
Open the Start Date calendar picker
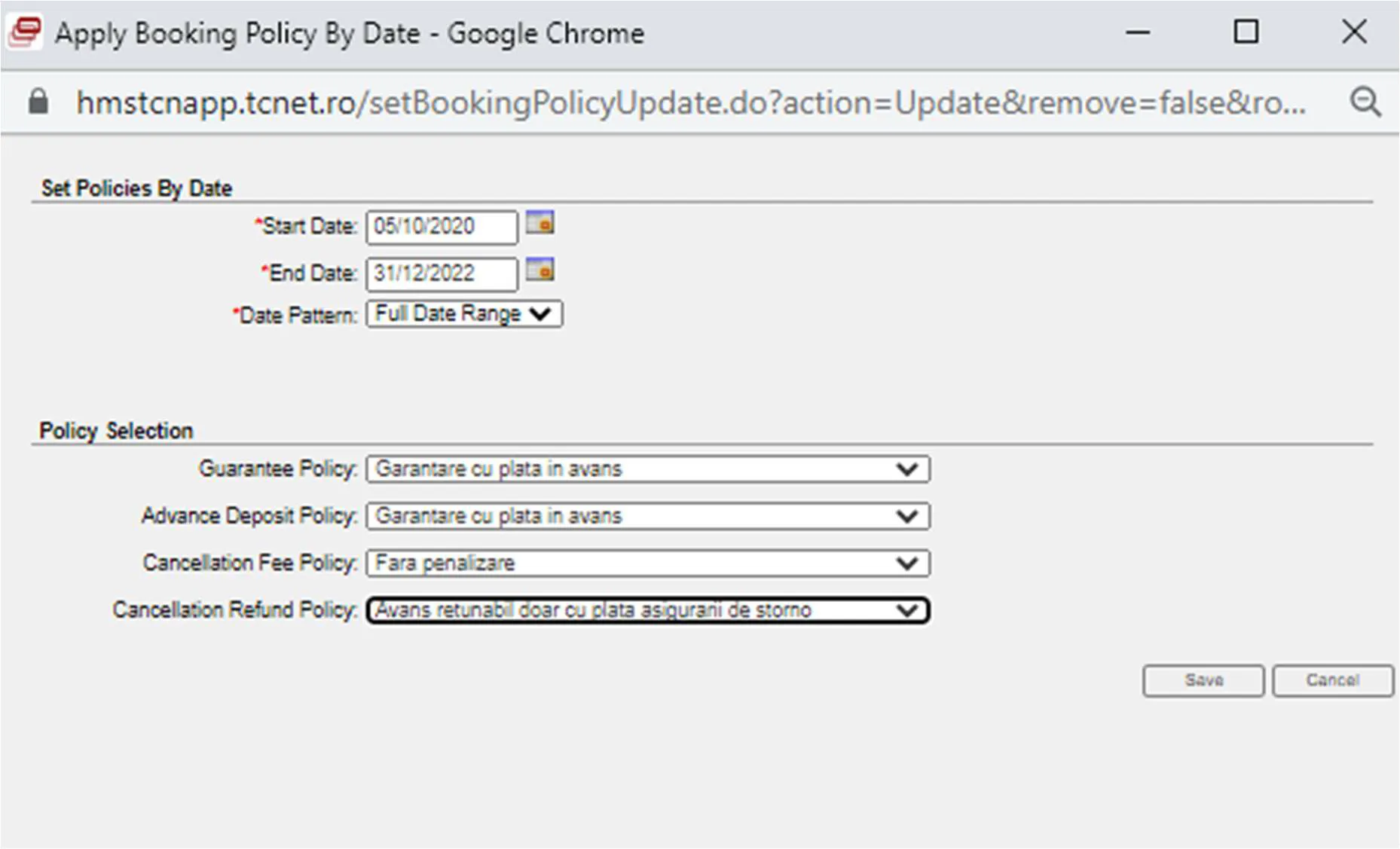pyautogui.click(x=540, y=223)
